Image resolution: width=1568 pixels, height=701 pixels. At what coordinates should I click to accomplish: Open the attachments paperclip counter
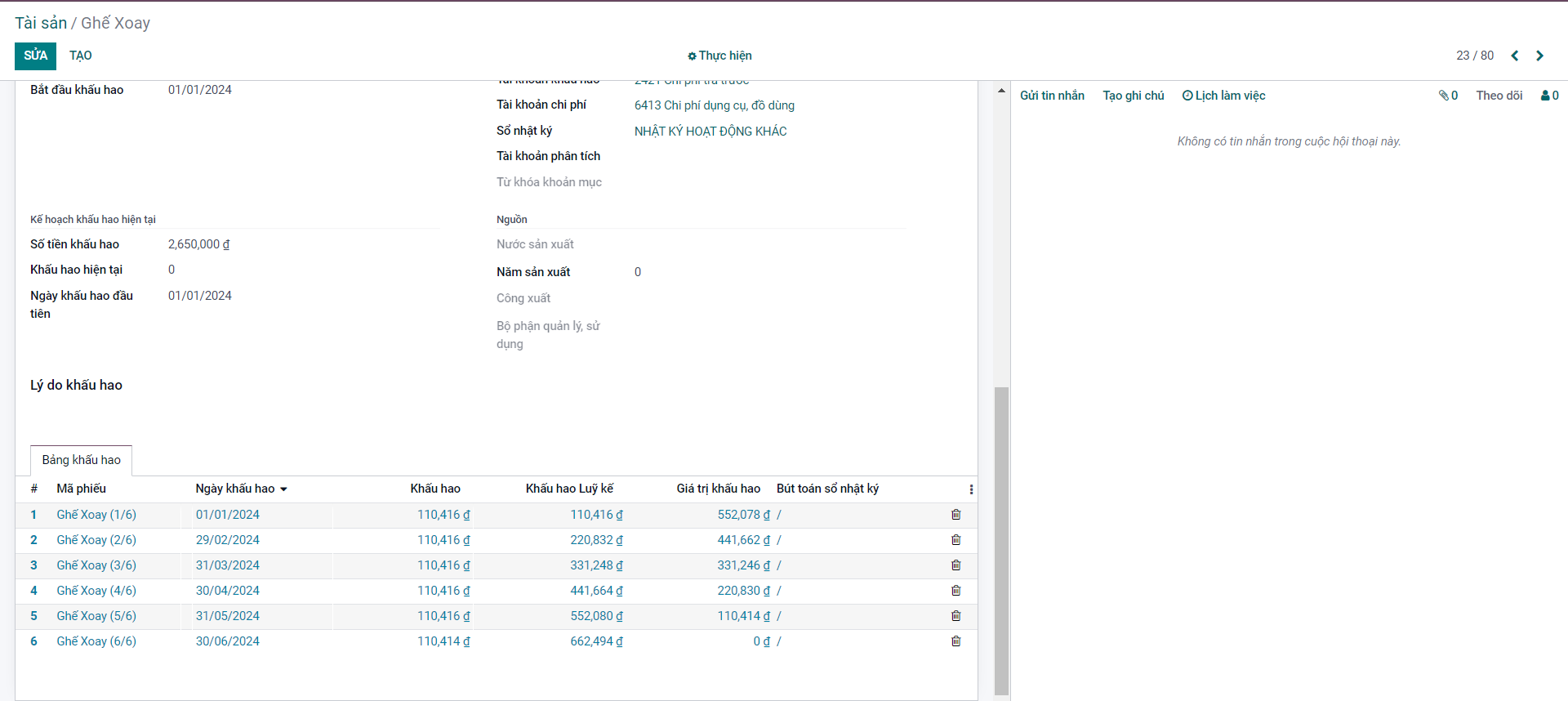1448,96
